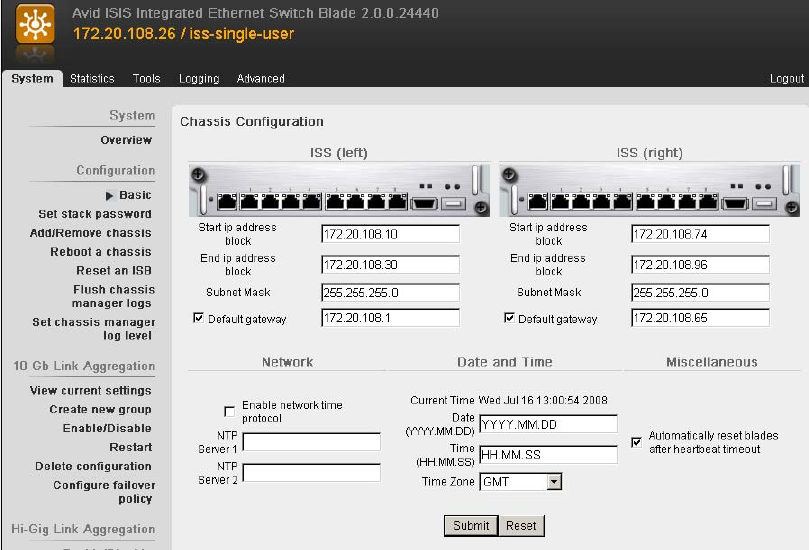The height and width of the screenshot is (550, 809).
Task: Open the Overview page in sidebar
Action: tap(126, 140)
